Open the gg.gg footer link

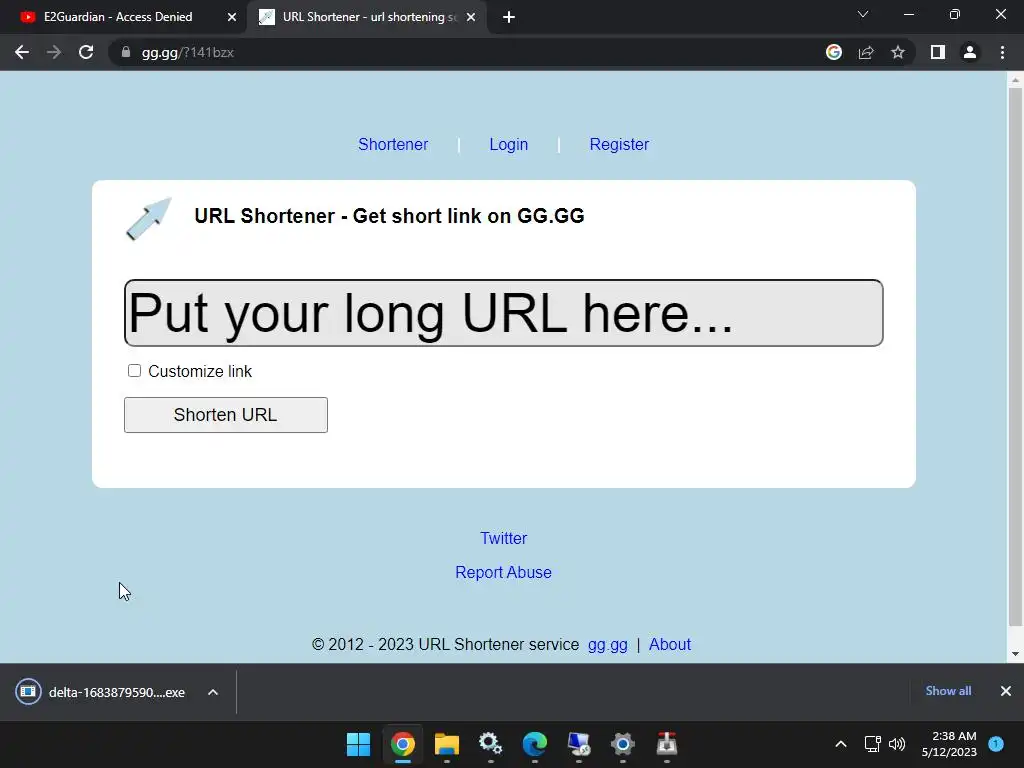point(607,645)
